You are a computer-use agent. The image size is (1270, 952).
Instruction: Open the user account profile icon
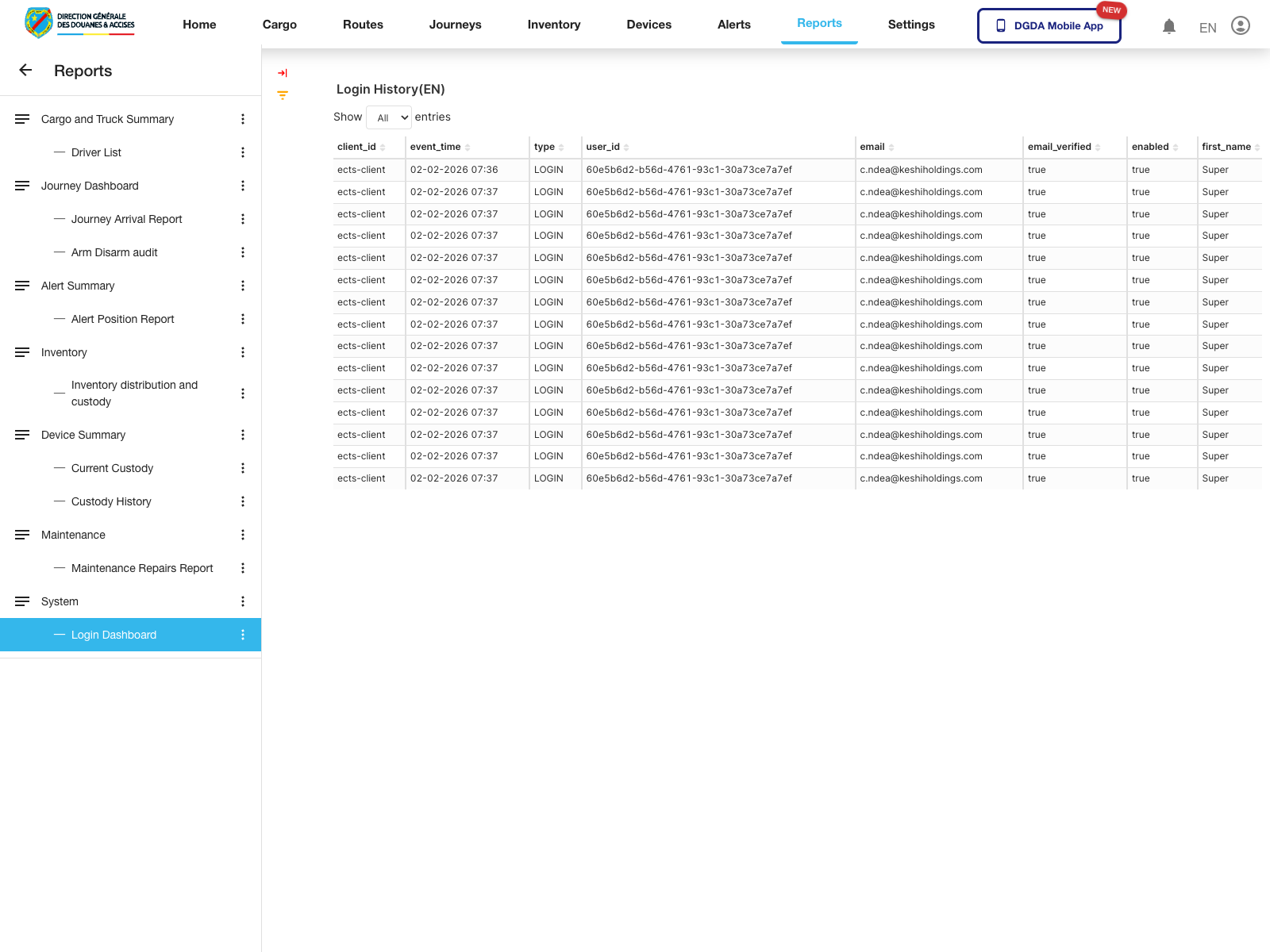[x=1240, y=25]
